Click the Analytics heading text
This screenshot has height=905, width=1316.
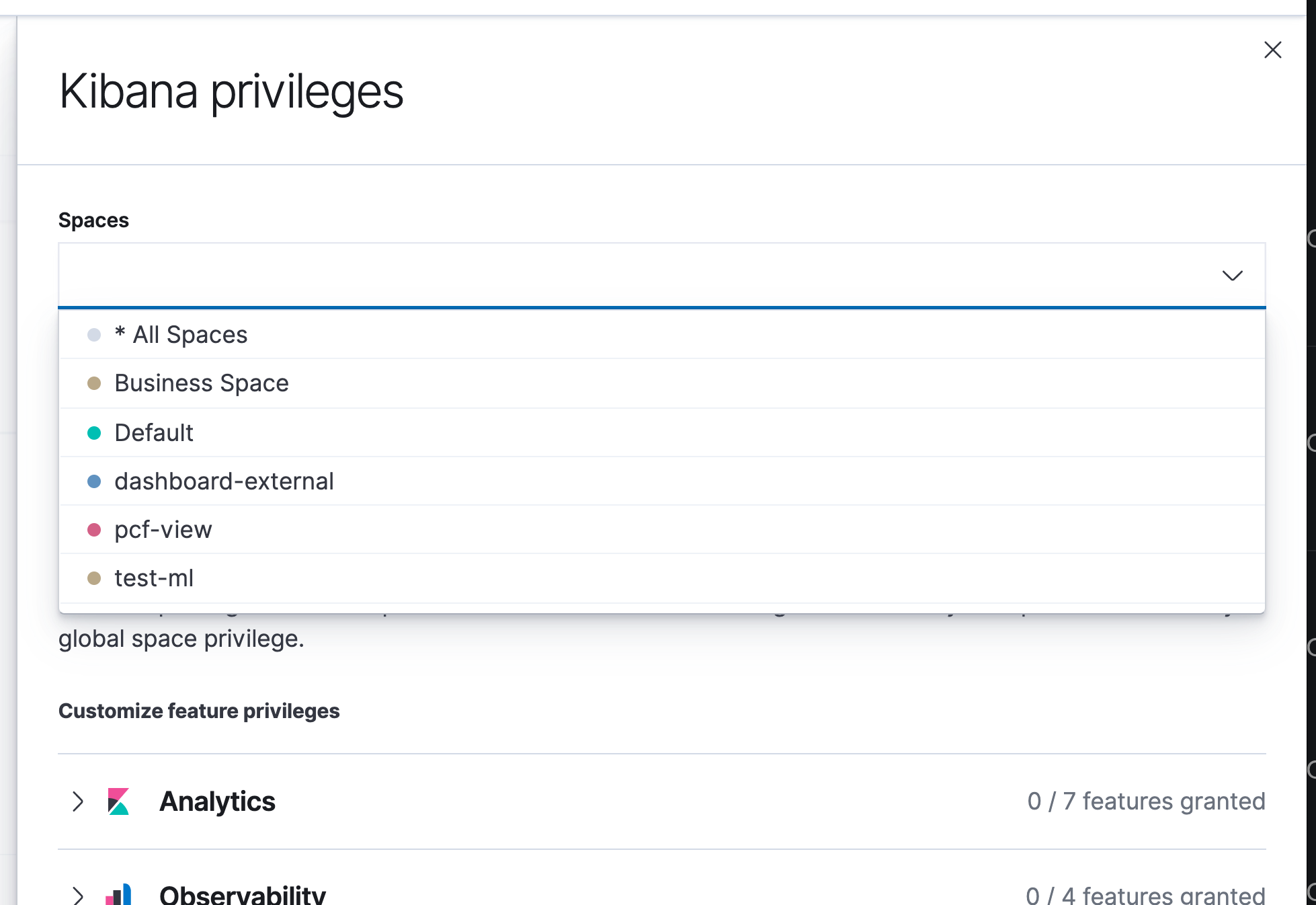[217, 801]
